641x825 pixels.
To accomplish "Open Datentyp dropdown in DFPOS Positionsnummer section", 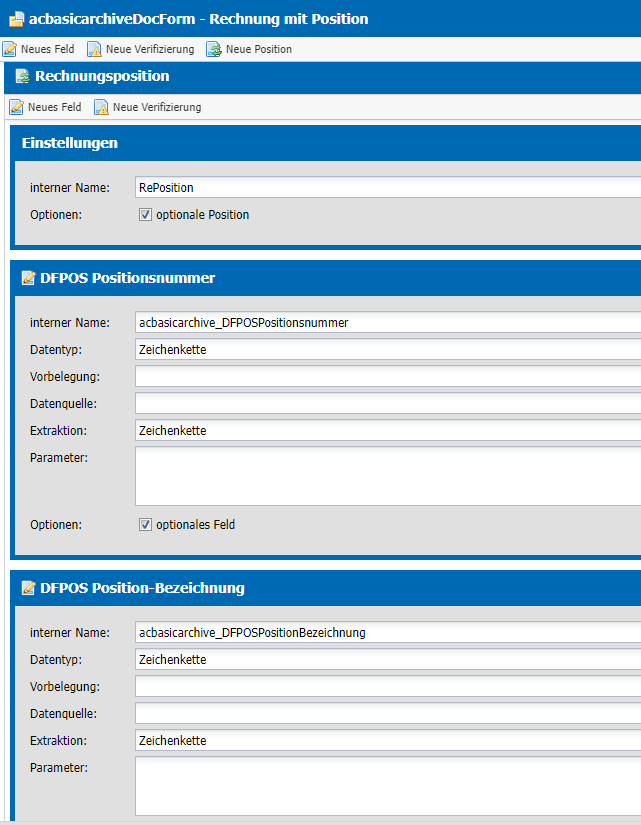I will tap(387, 349).
